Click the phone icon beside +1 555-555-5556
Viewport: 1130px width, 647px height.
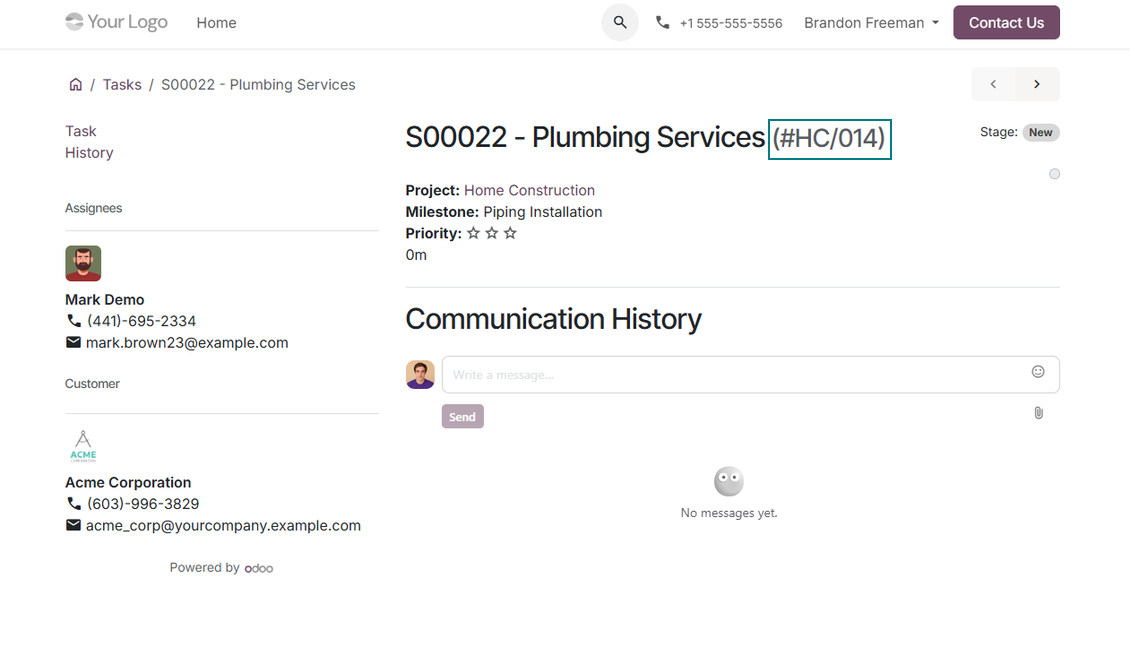(x=662, y=22)
